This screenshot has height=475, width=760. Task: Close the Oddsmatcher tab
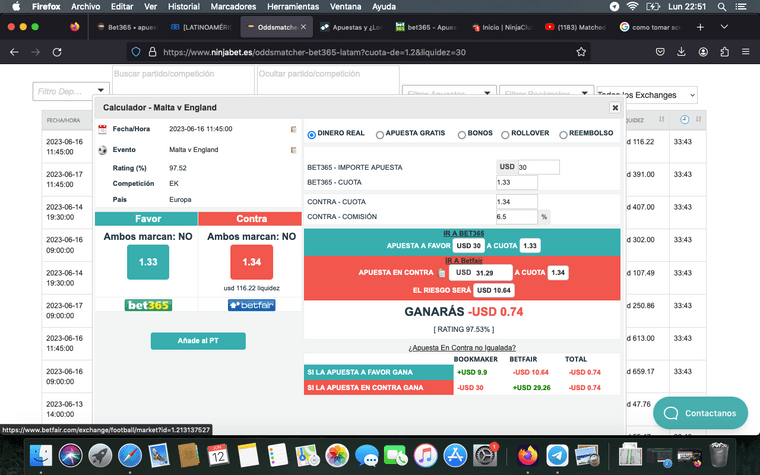tap(303, 27)
